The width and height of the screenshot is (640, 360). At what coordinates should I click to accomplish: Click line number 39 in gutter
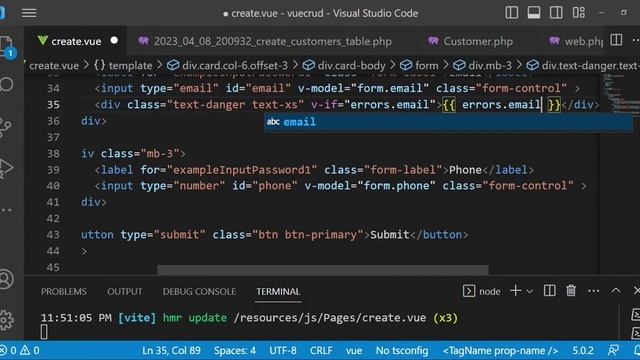53,170
